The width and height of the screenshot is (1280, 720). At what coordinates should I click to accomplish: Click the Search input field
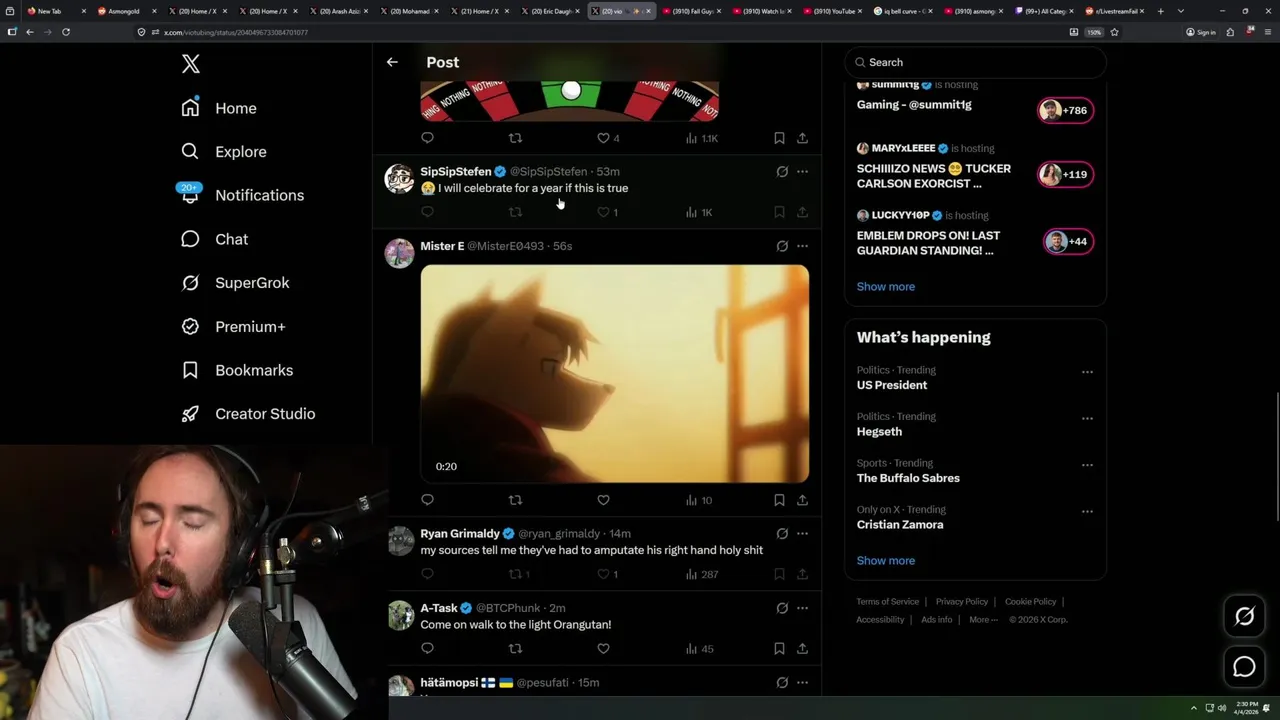tap(975, 62)
